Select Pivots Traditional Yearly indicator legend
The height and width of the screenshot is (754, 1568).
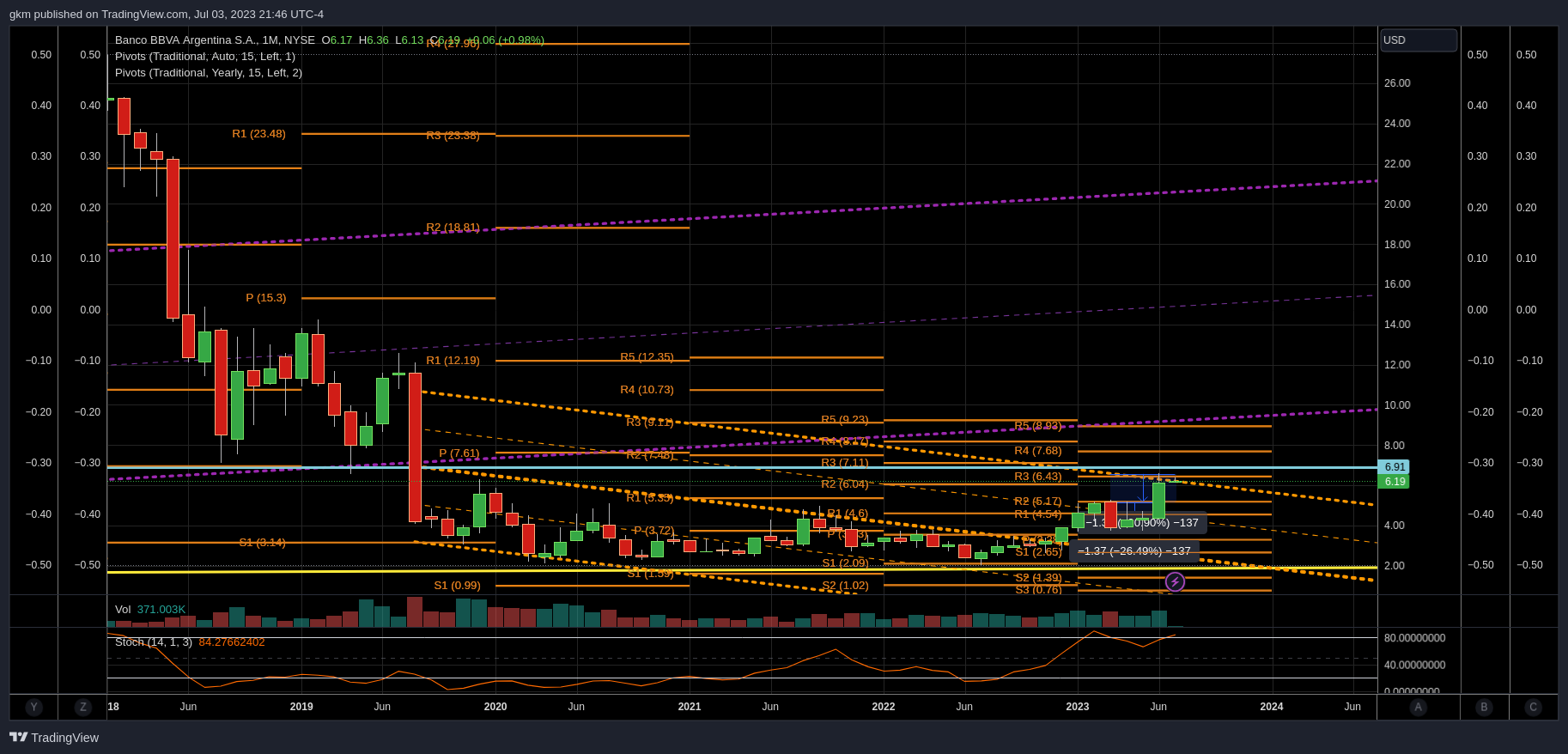point(209,73)
